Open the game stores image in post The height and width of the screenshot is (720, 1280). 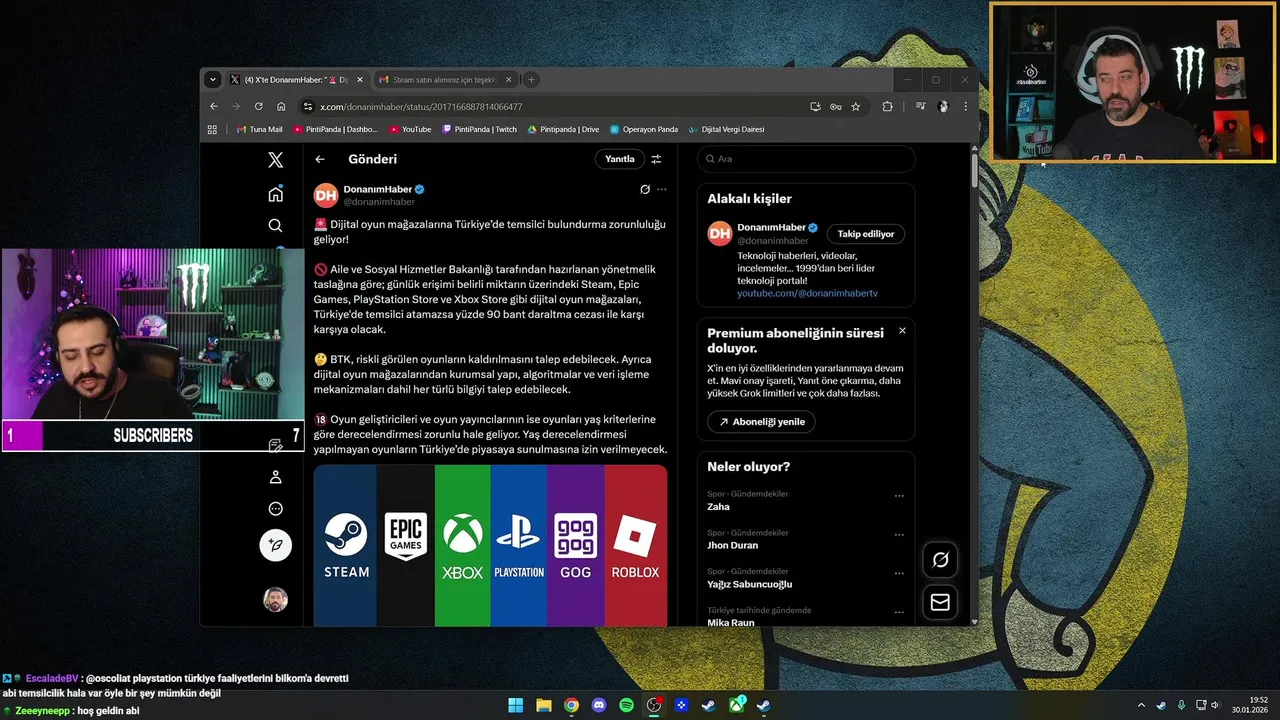(490, 545)
